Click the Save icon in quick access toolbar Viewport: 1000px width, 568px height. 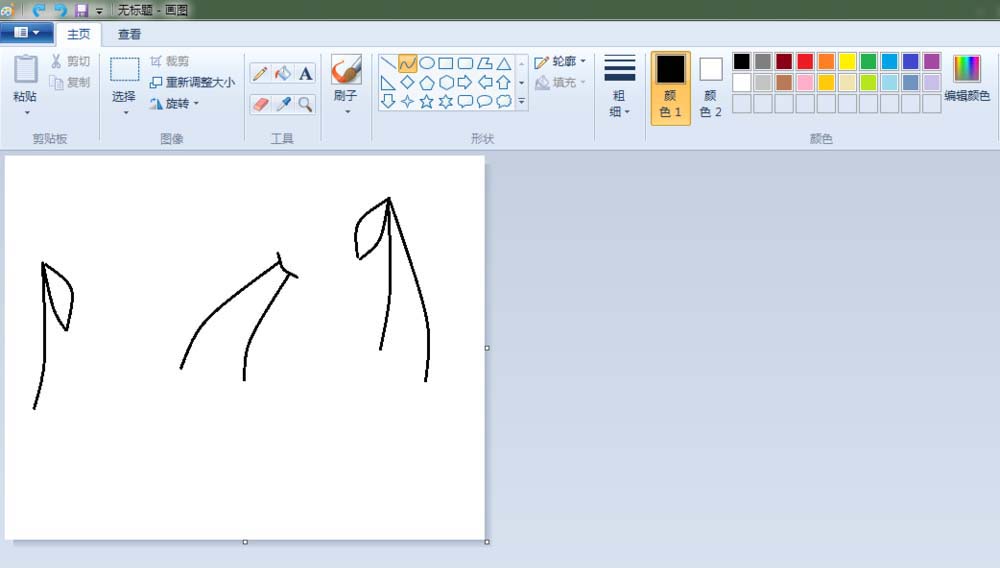pos(81,10)
